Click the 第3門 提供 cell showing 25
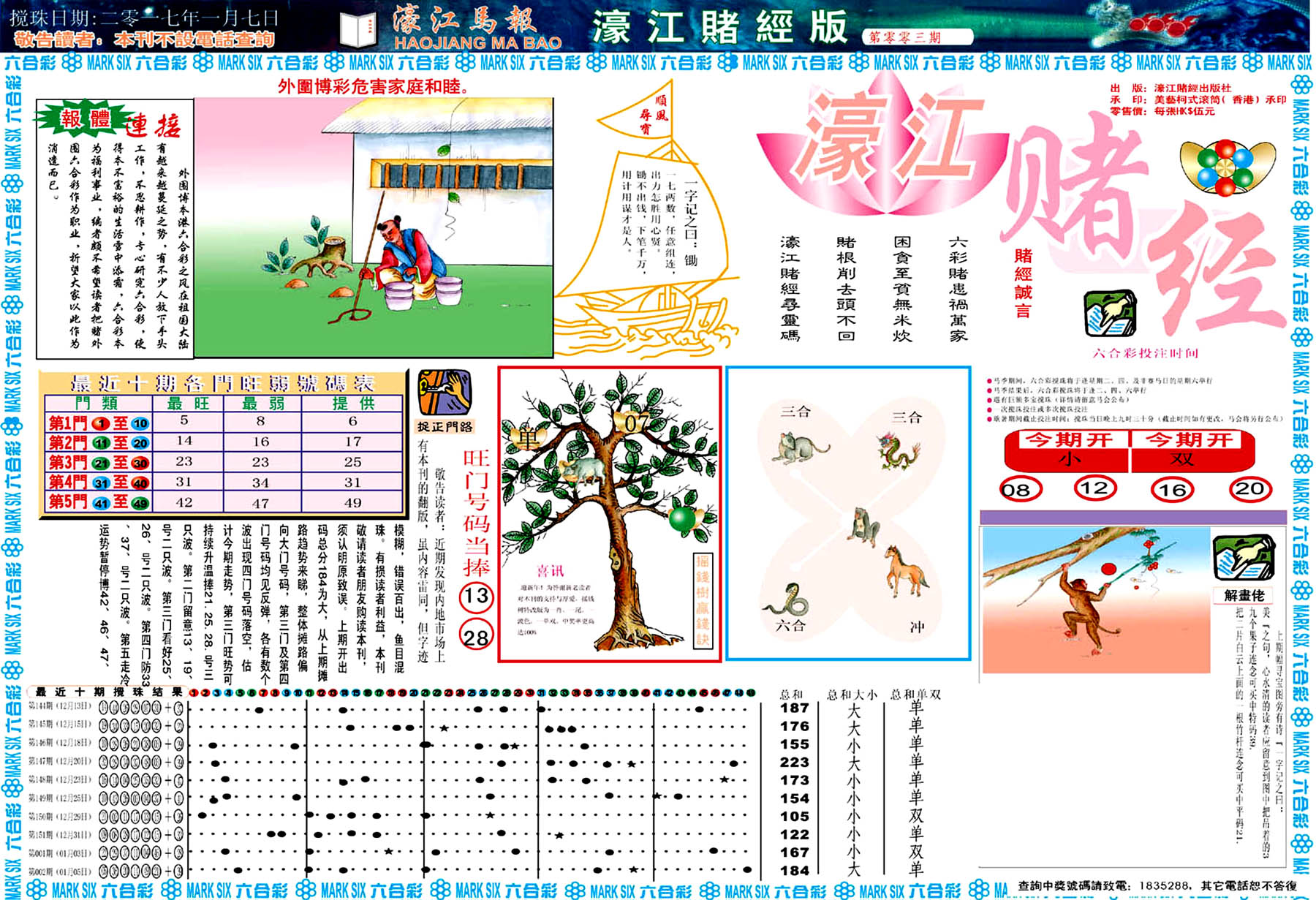 click(352, 462)
